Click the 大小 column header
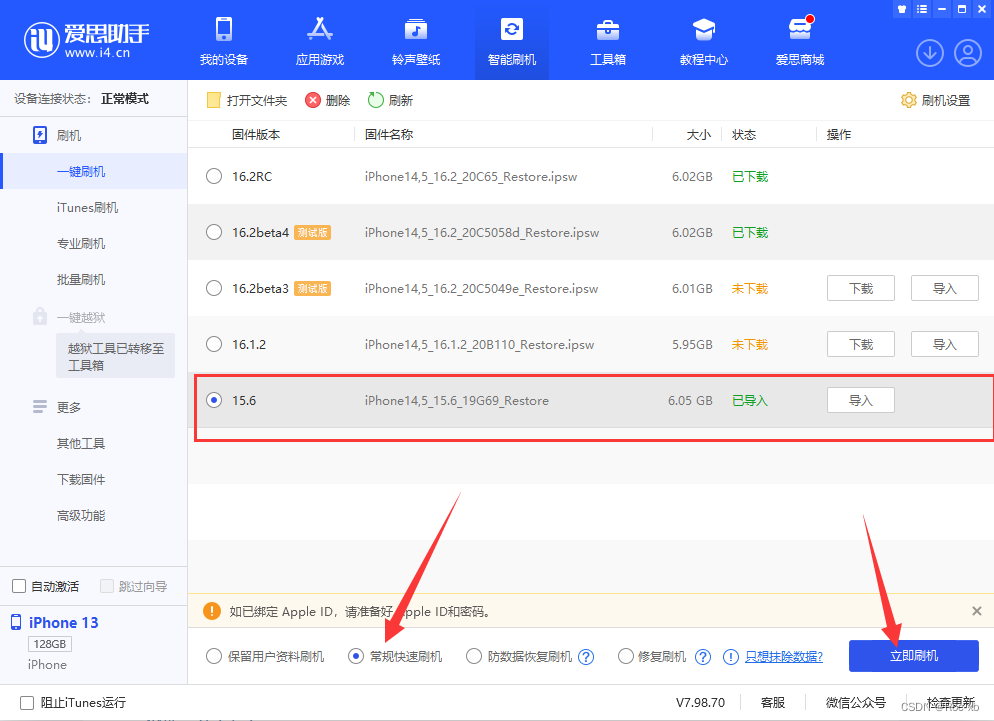 699,134
